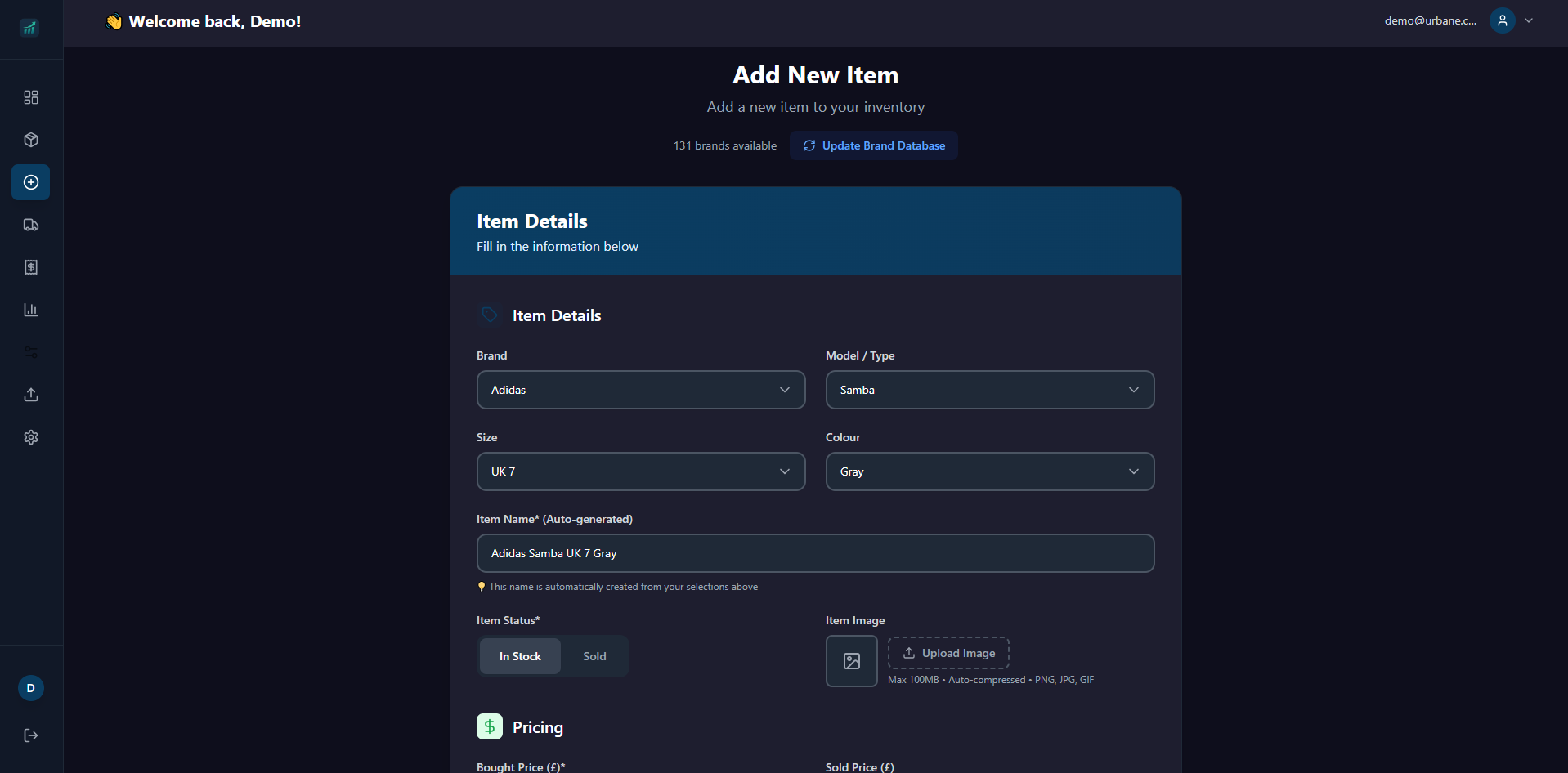Open the Size dropdown showing UK 7
This screenshot has height=773, width=1568.
coord(641,471)
